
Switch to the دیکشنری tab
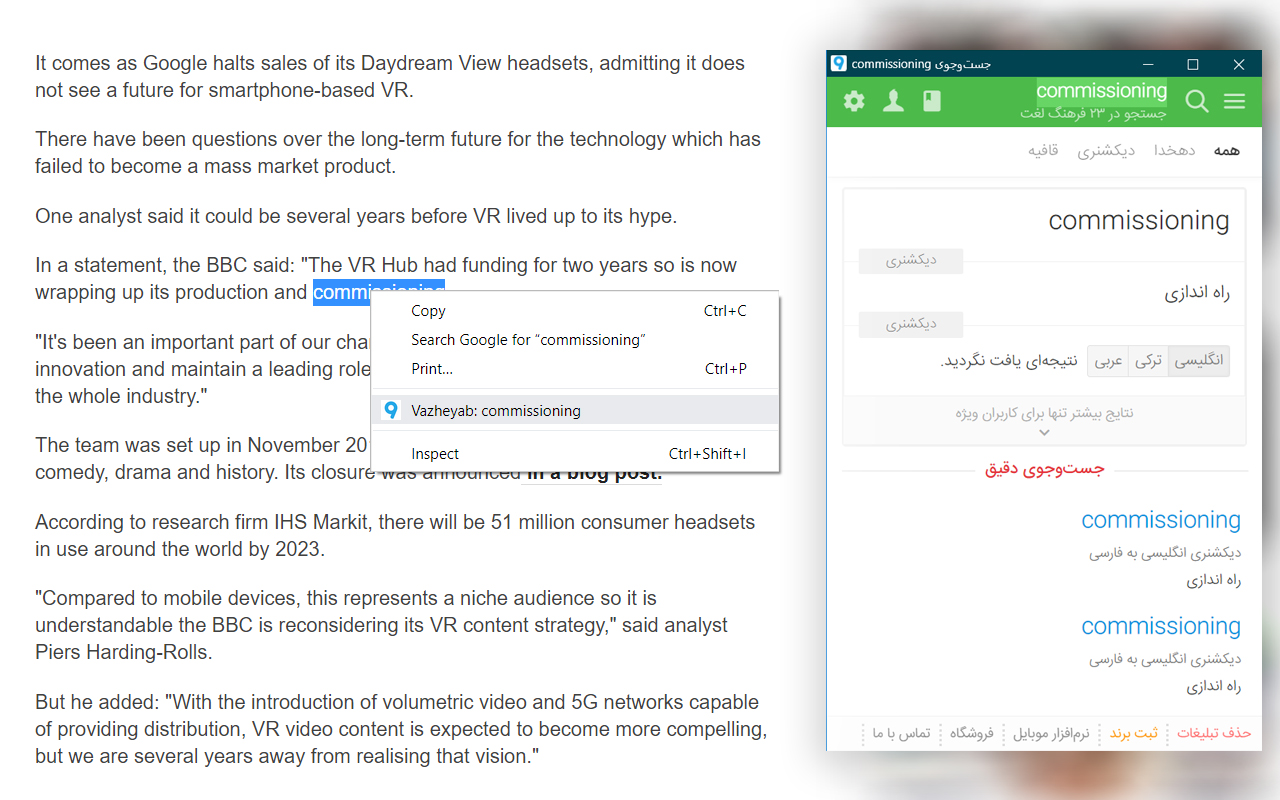tap(1106, 150)
